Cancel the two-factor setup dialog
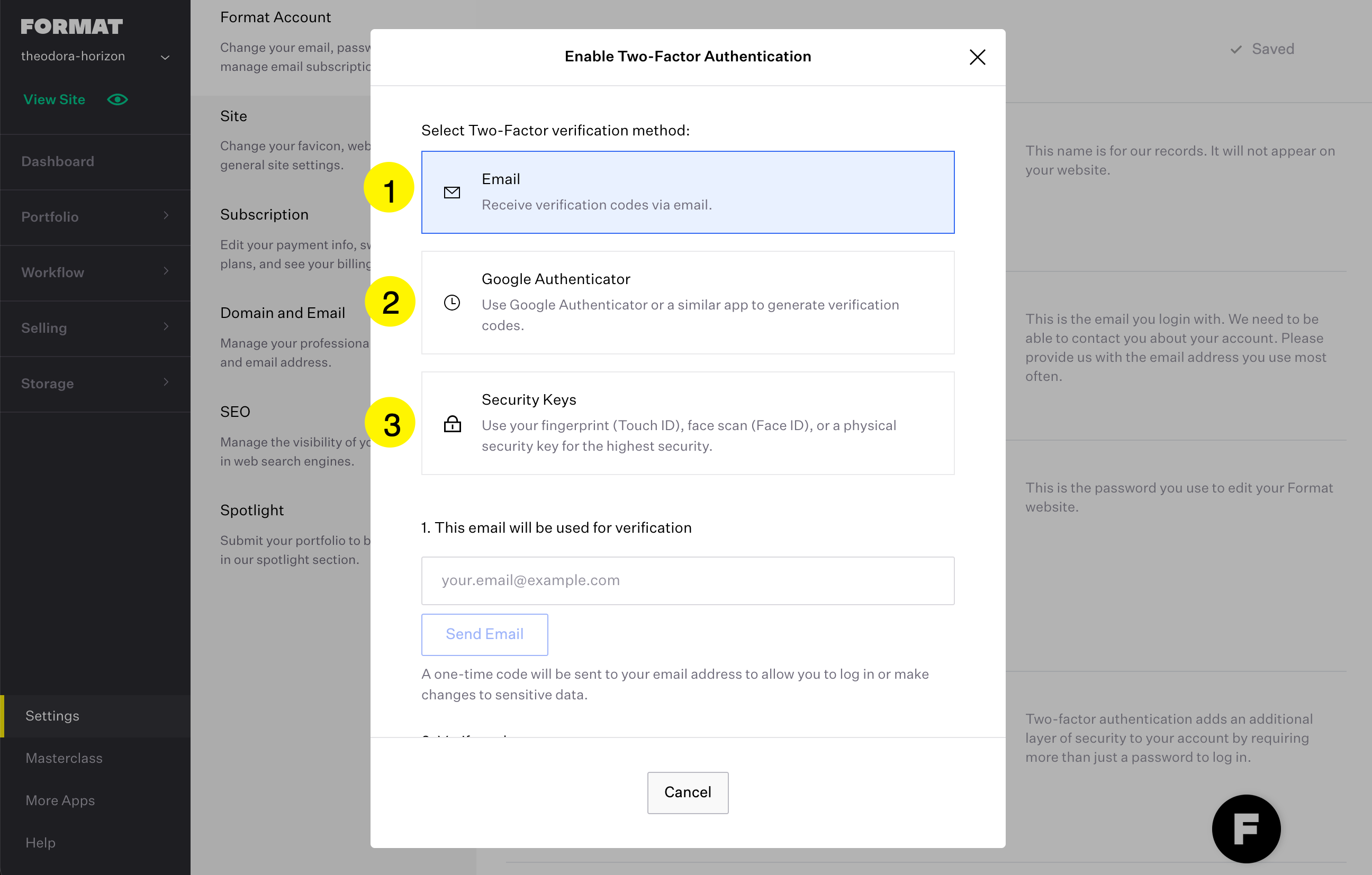This screenshot has height=875, width=1372. point(688,792)
